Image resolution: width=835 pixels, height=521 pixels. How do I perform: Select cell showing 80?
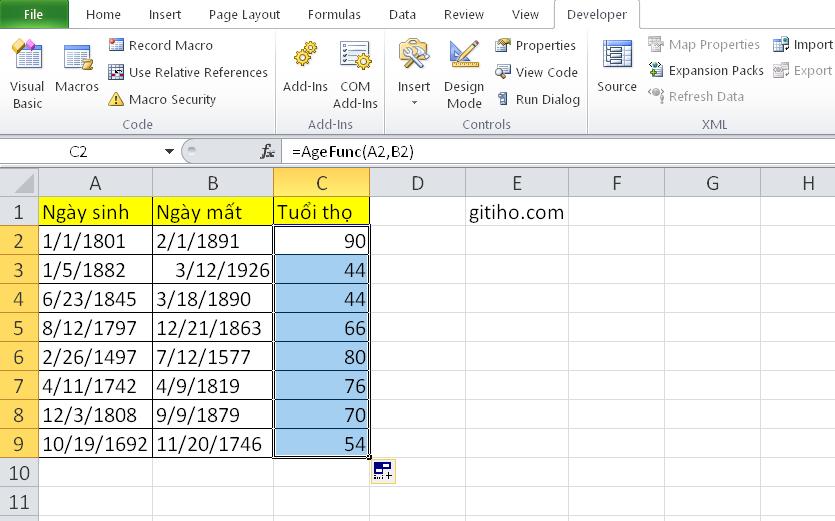322,357
